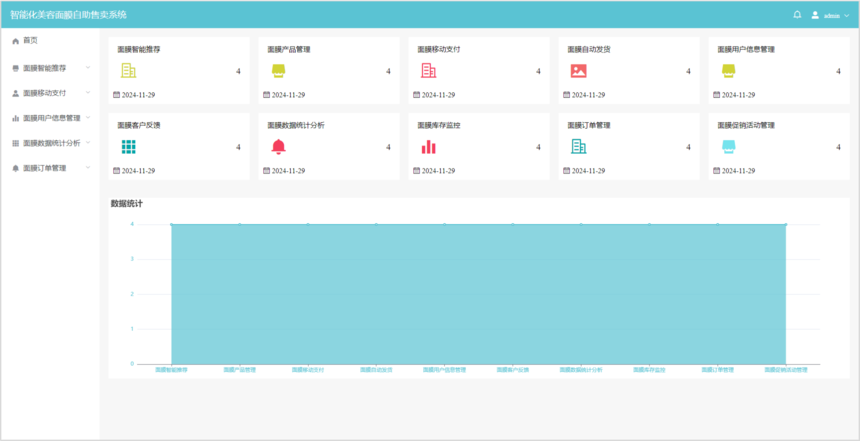Expand the 面膜移动支付 sidebar chevron
Viewport: 860px width, 441px height.
[x=88, y=93]
